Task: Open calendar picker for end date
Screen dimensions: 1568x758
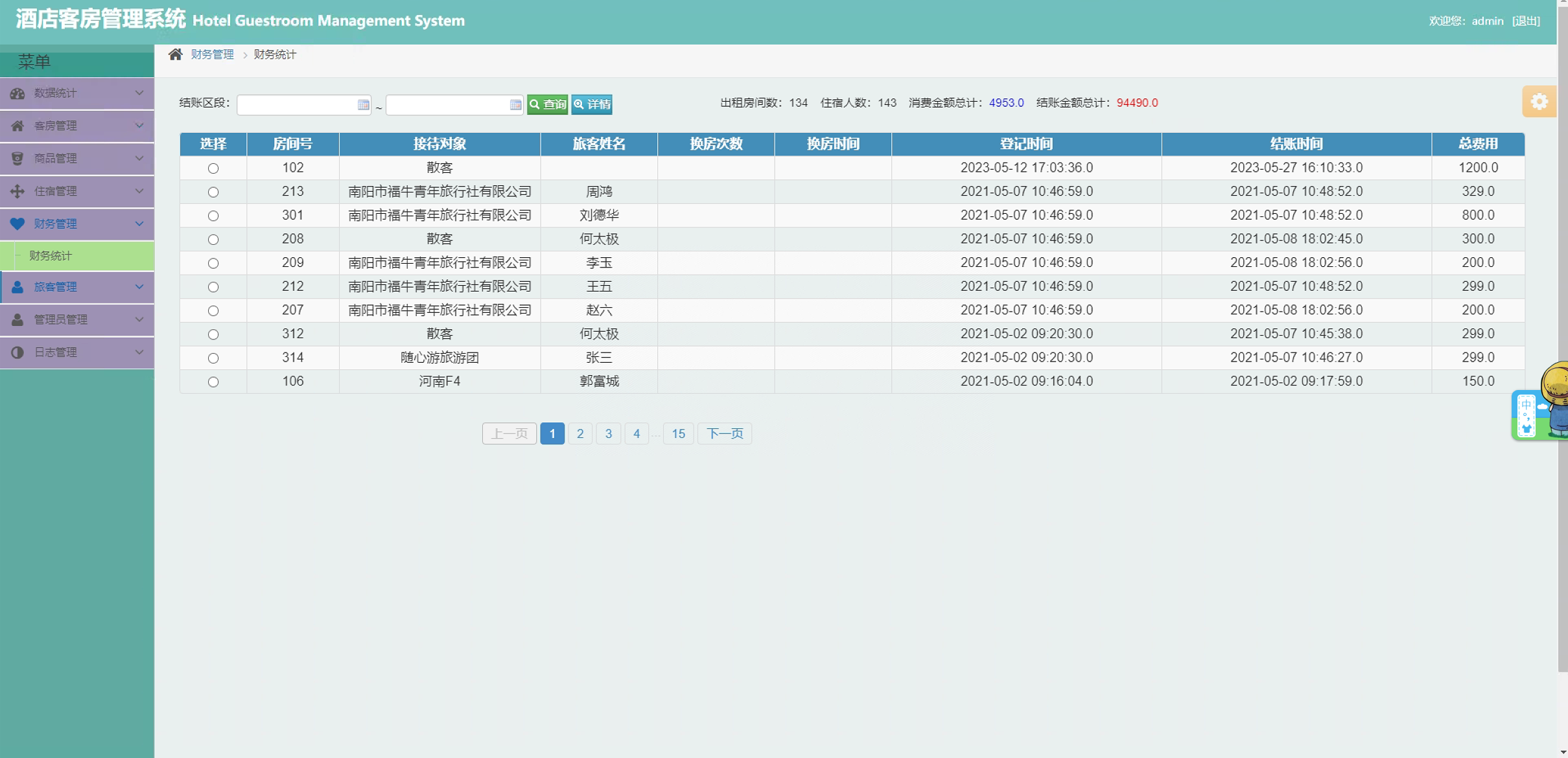Action: coord(515,104)
